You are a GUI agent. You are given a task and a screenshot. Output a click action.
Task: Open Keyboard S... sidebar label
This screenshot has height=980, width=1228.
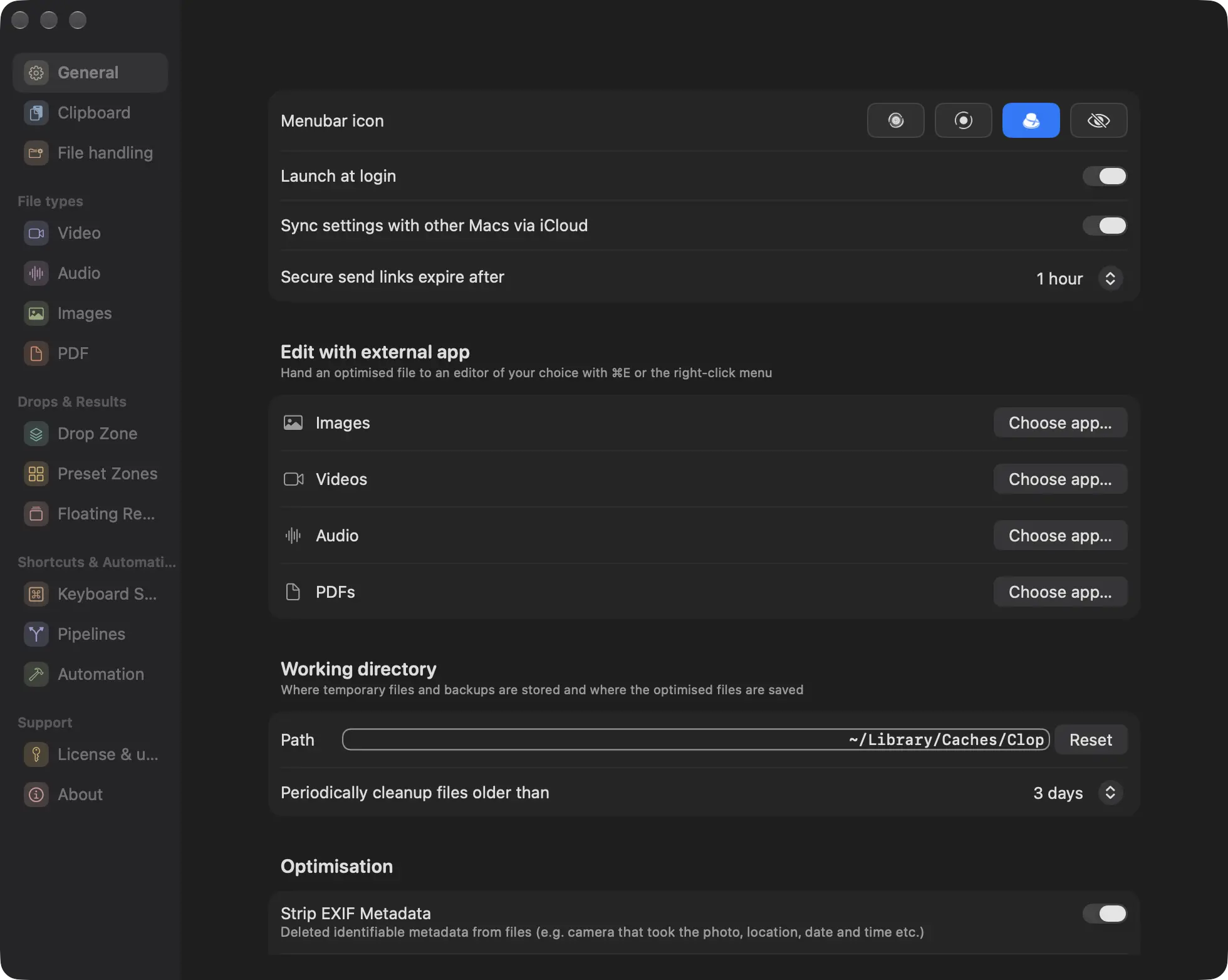107,594
